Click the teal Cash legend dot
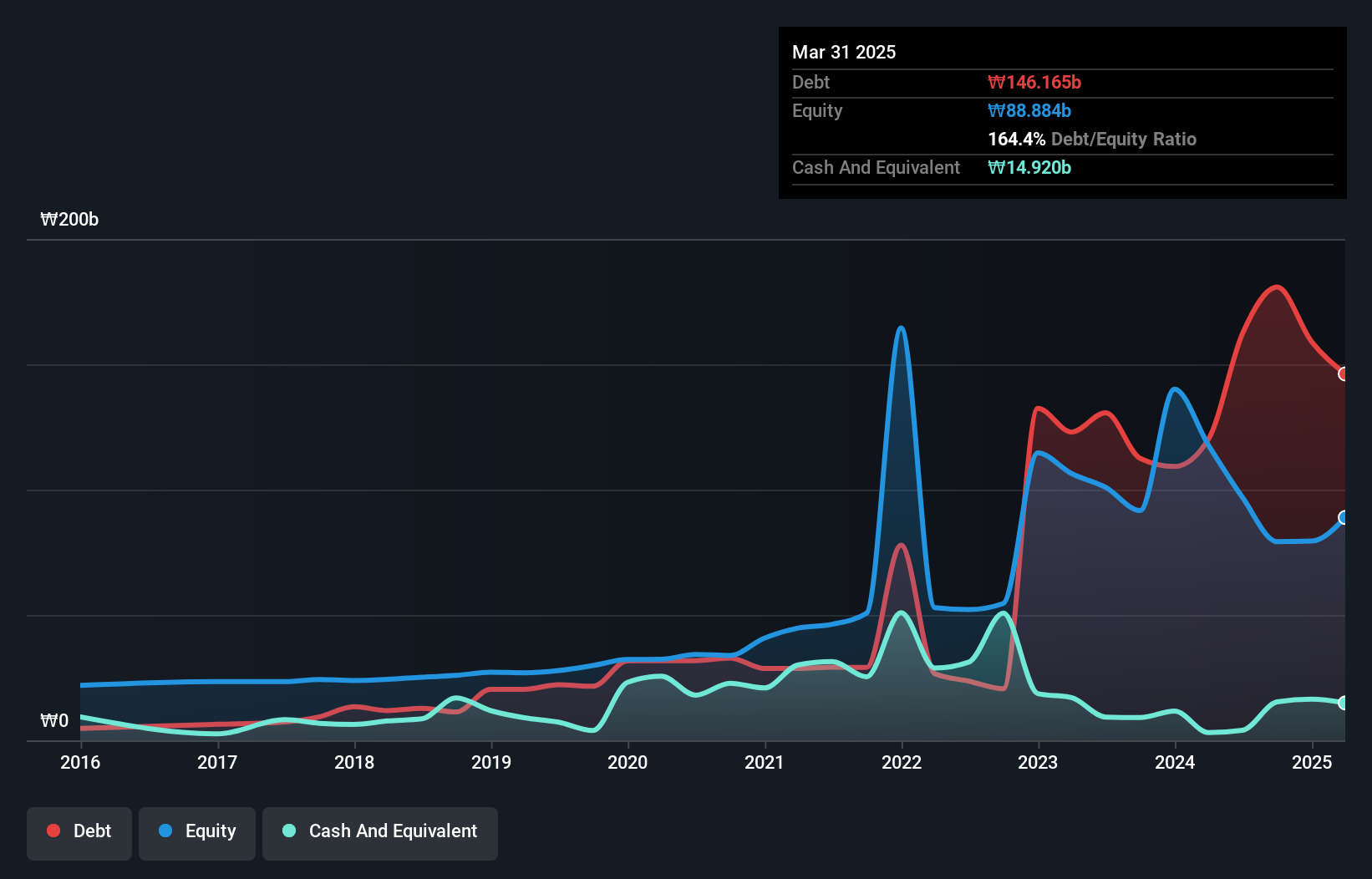Image resolution: width=1372 pixels, height=879 pixels. click(x=289, y=831)
